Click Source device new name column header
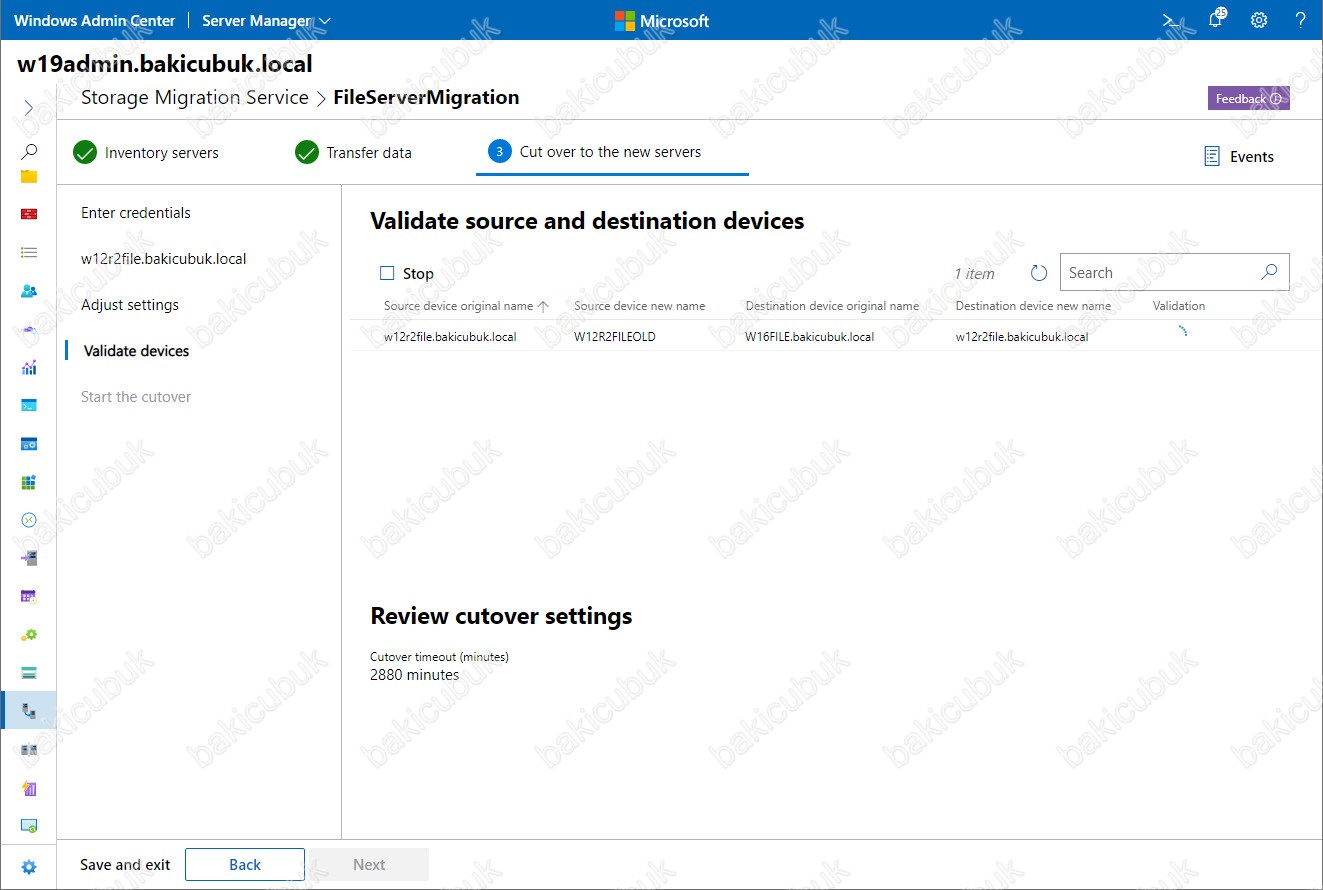1323x890 pixels. click(x=640, y=306)
